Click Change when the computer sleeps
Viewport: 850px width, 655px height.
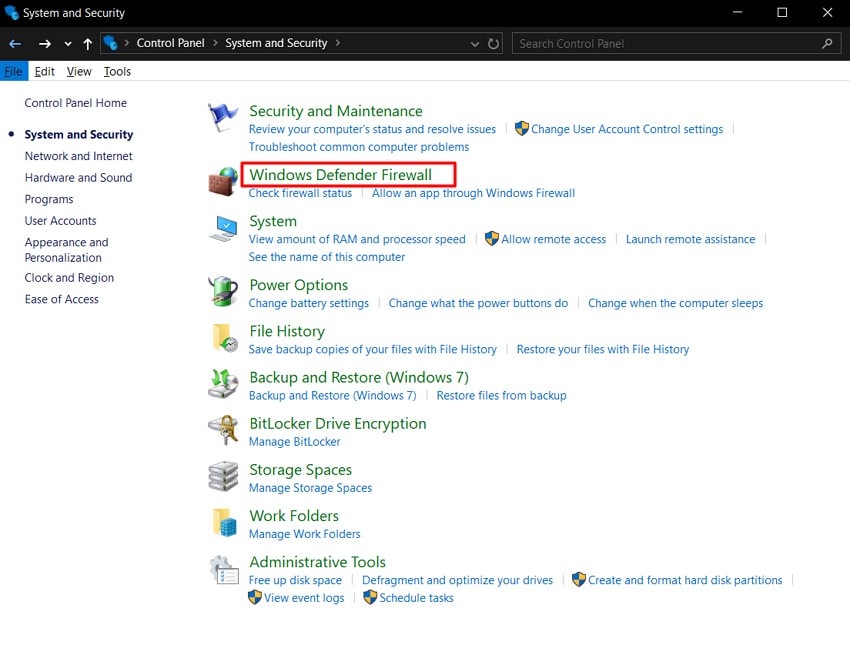pyautogui.click(x=675, y=303)
